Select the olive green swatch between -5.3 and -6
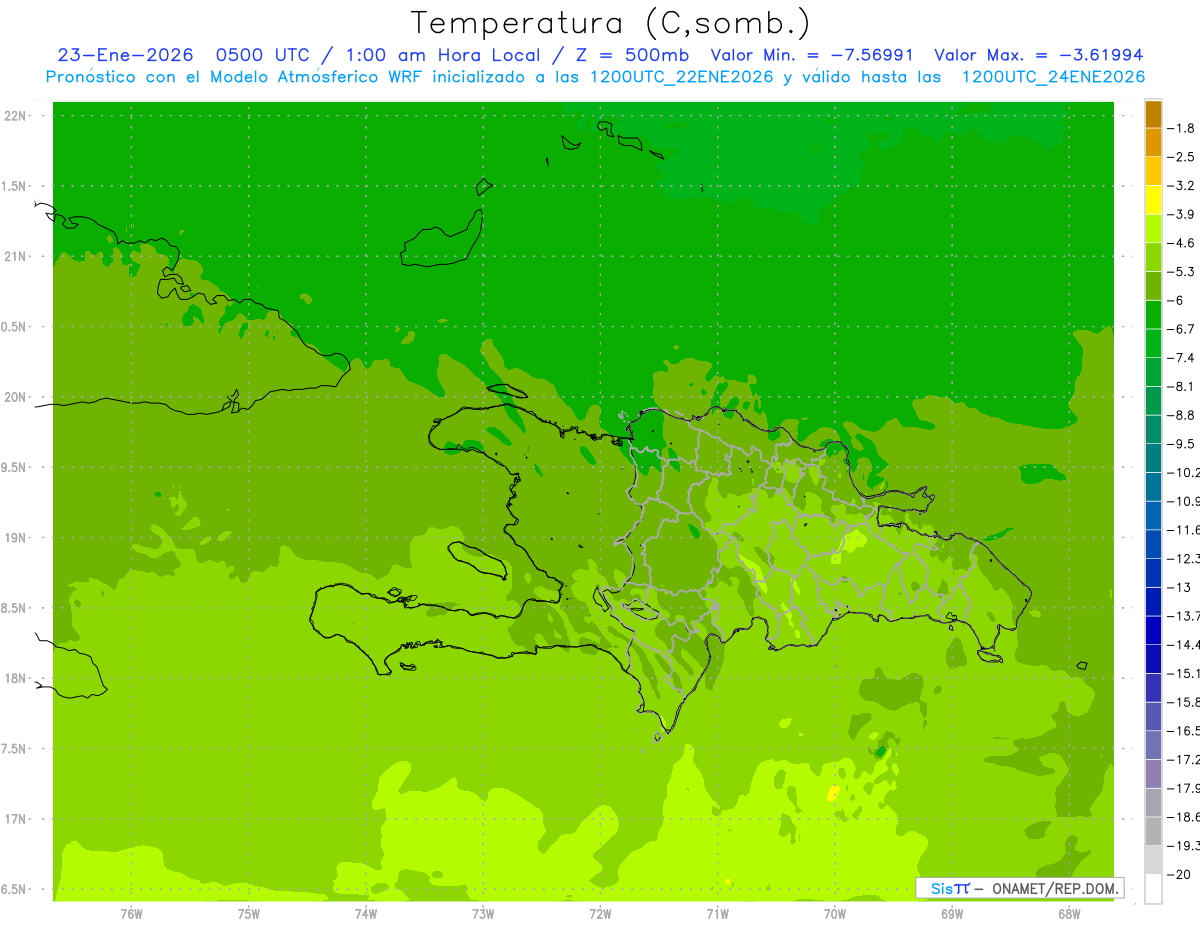This screenshot has height=927, width=1200. (x=1153, y=286)
